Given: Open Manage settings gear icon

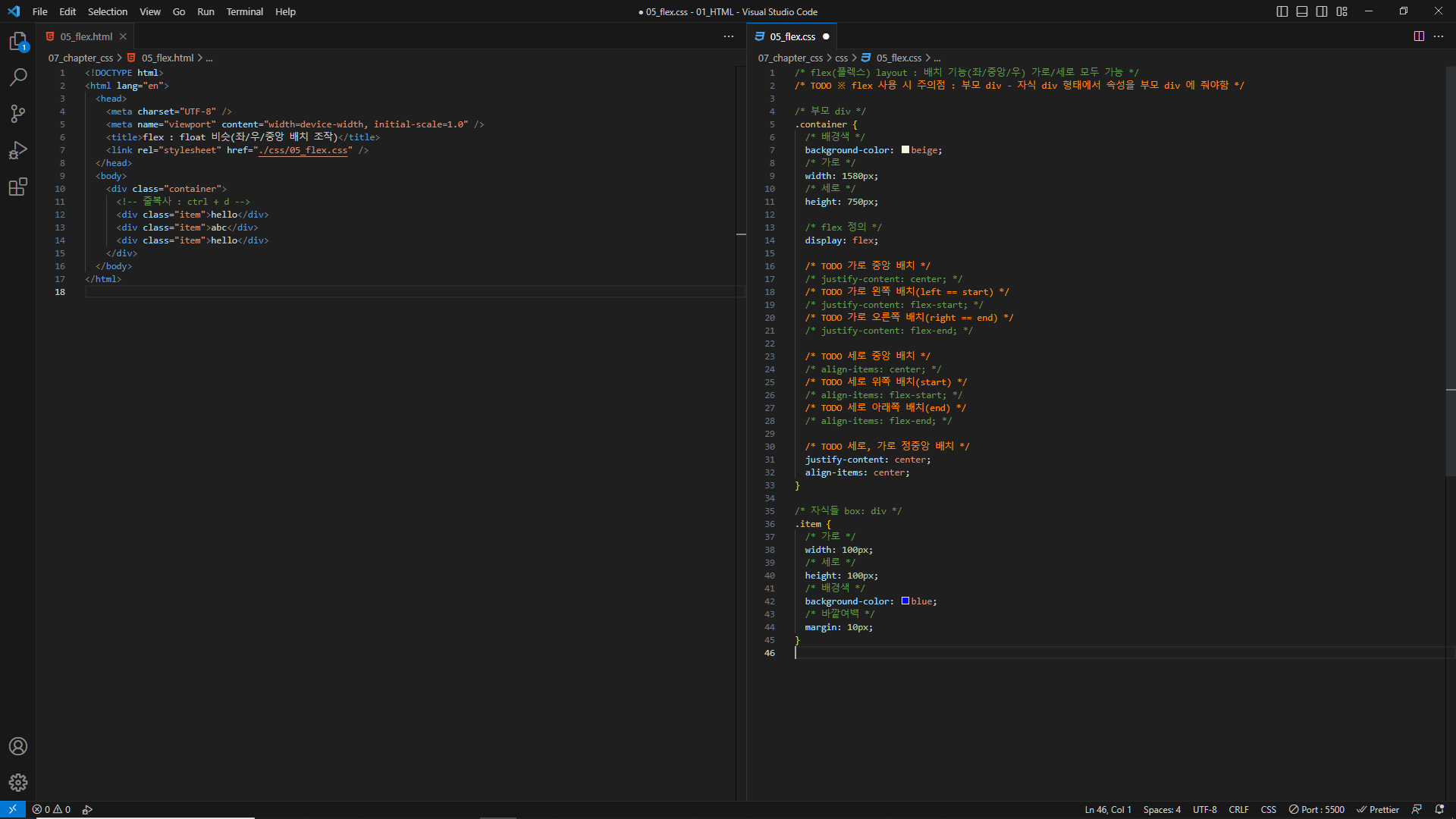Looking at the screenshot, I should [18, 783].
